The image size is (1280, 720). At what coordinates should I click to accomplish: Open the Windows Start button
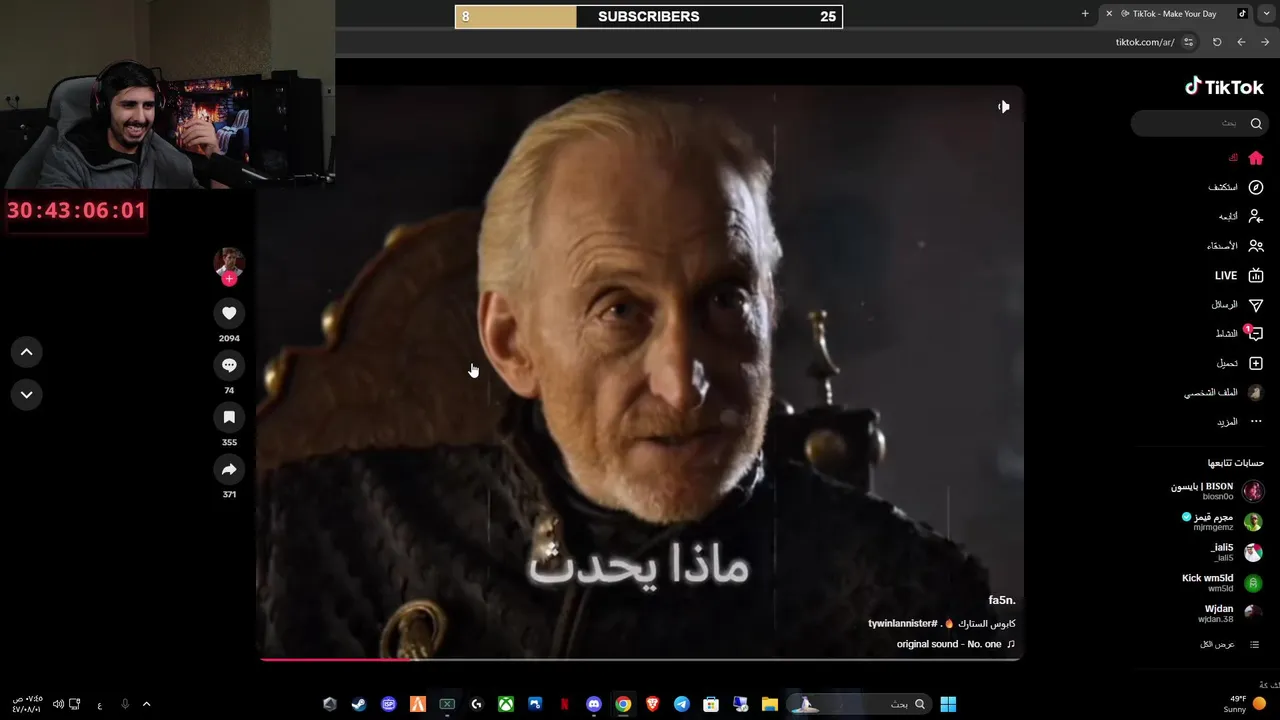(x=948, y=704)
